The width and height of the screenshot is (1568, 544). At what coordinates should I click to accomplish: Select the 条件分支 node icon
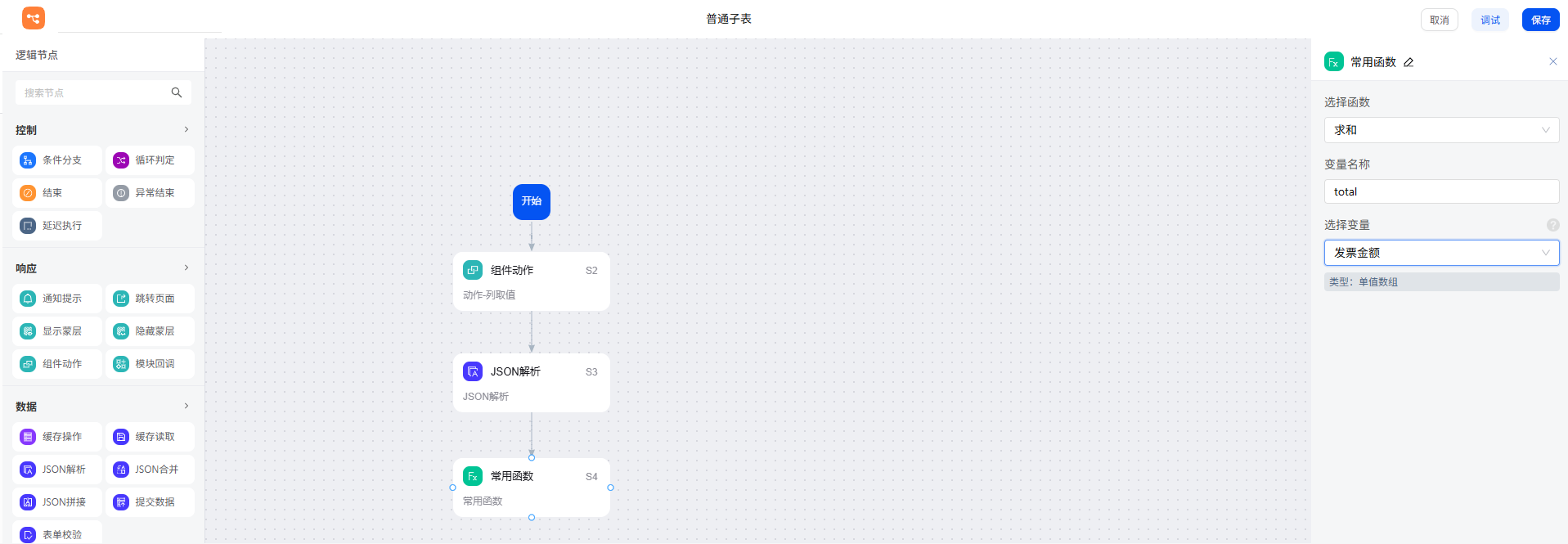(x=28, y=160)
